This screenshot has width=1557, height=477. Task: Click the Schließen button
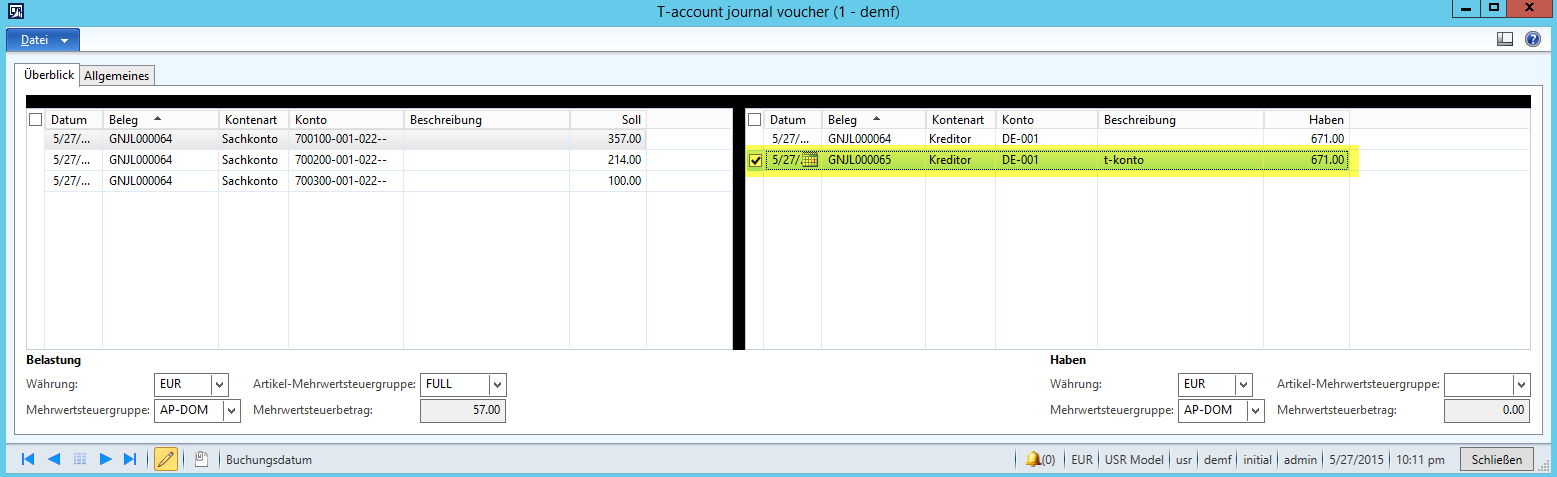point(1497,460)
